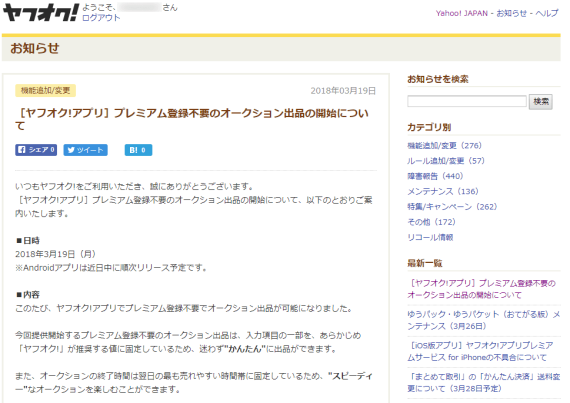
Task: Open category メンテナンス (136)
Action: point(443,192)
